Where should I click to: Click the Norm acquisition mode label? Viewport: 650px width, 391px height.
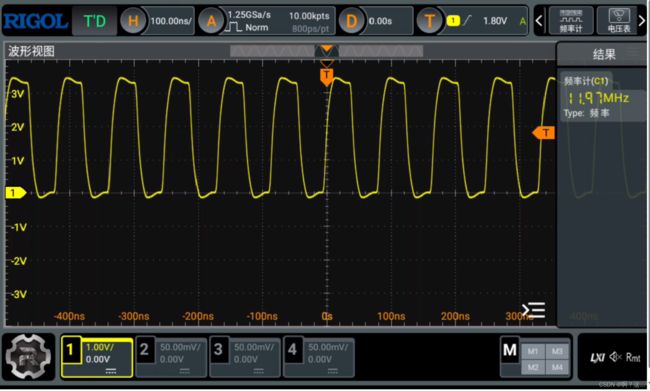pos(257,27)
